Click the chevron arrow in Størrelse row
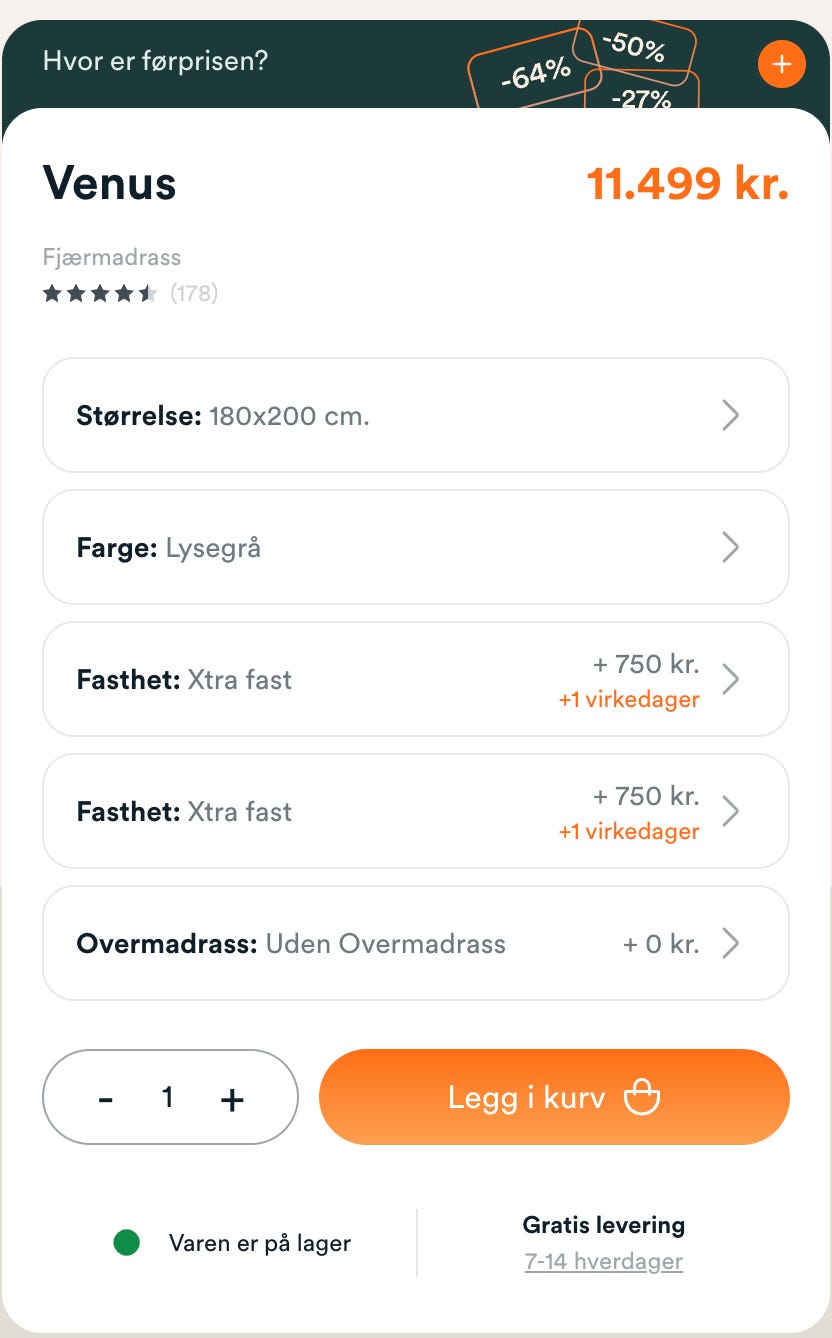 click(x=731, y=415)
